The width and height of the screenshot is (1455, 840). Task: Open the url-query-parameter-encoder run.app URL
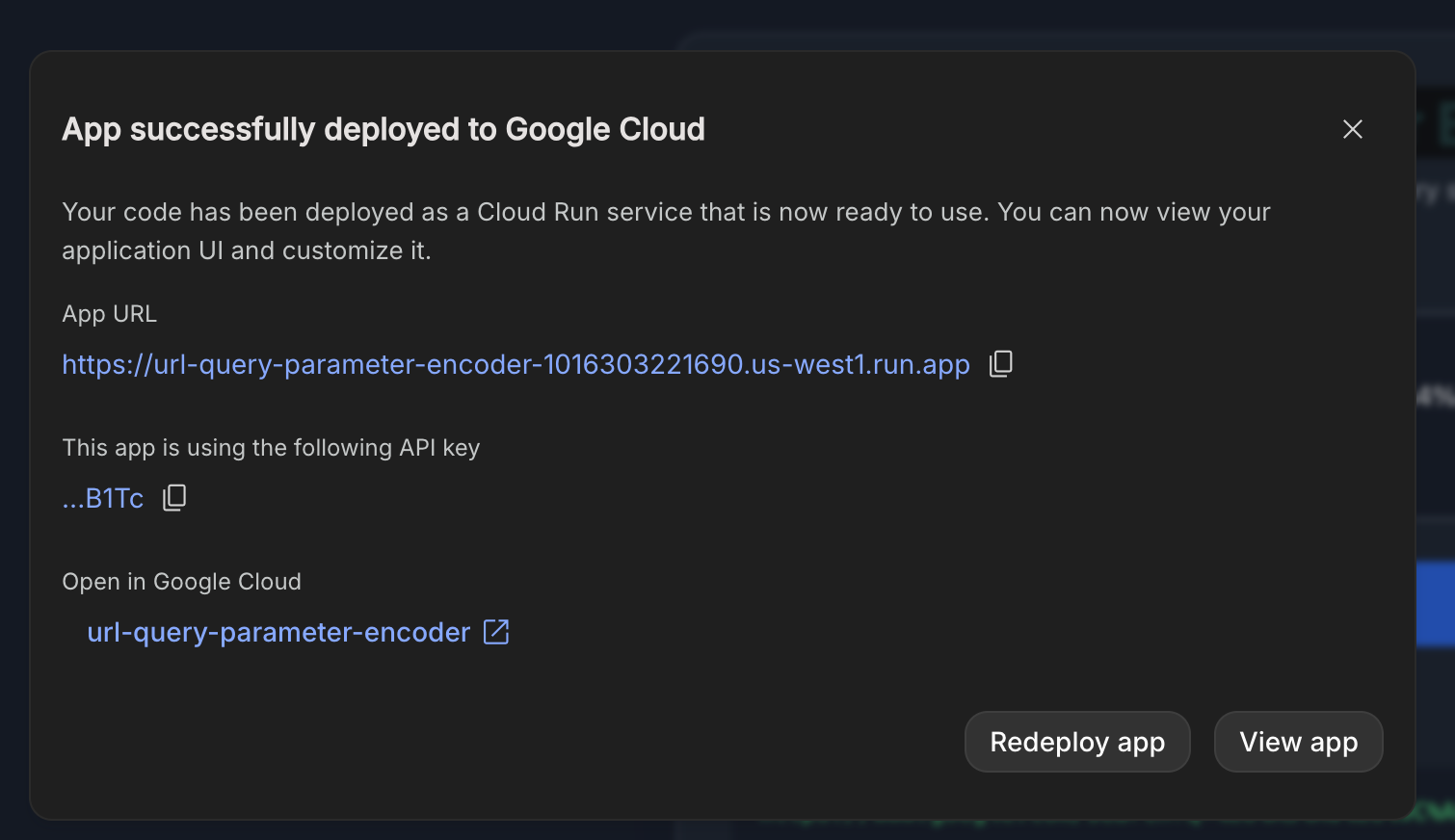coord(516,364)
